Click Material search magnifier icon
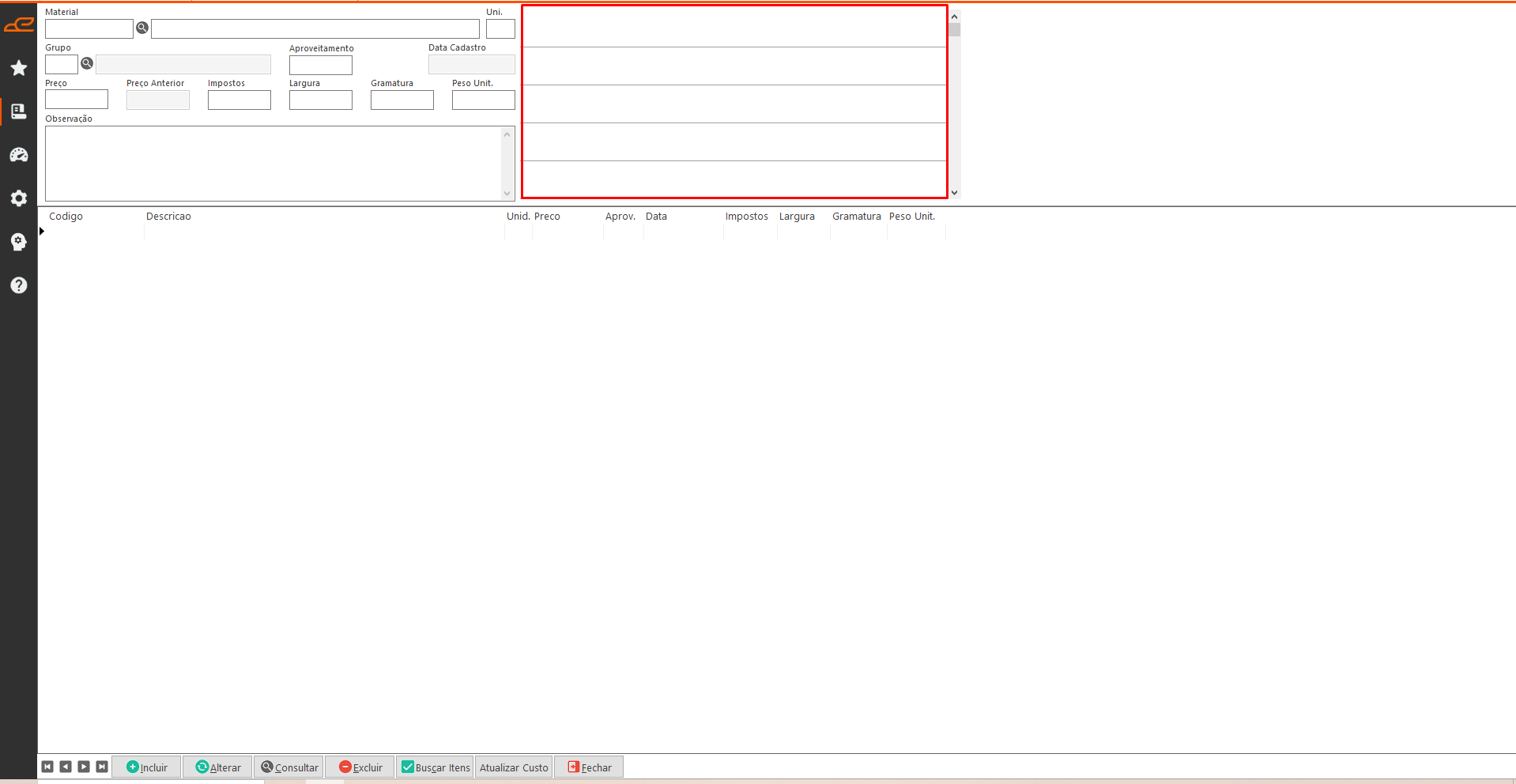 click(142, 28)
